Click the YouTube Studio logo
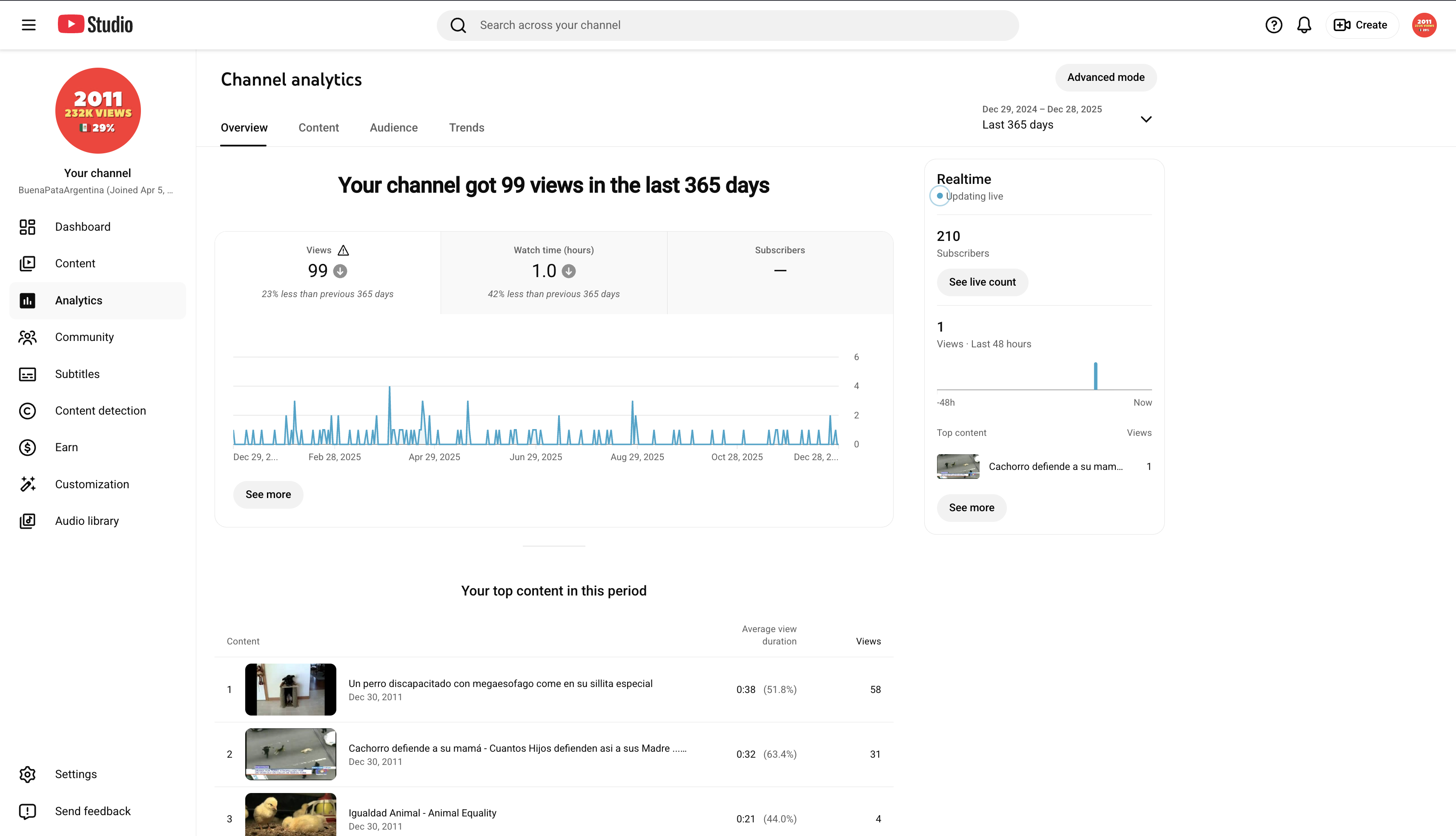 click(x=95, y=25)
